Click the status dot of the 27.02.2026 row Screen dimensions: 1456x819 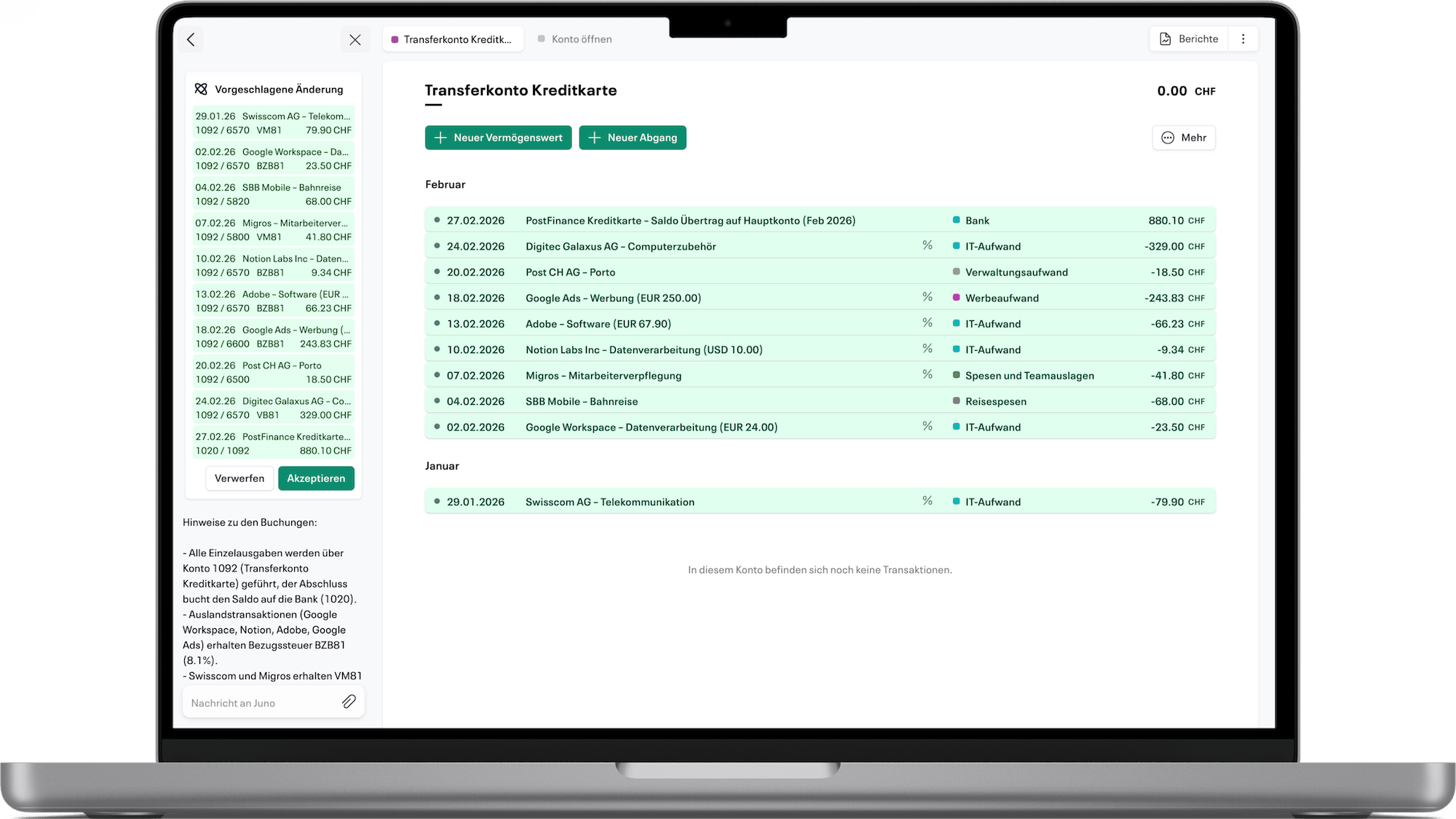point(437,220)
